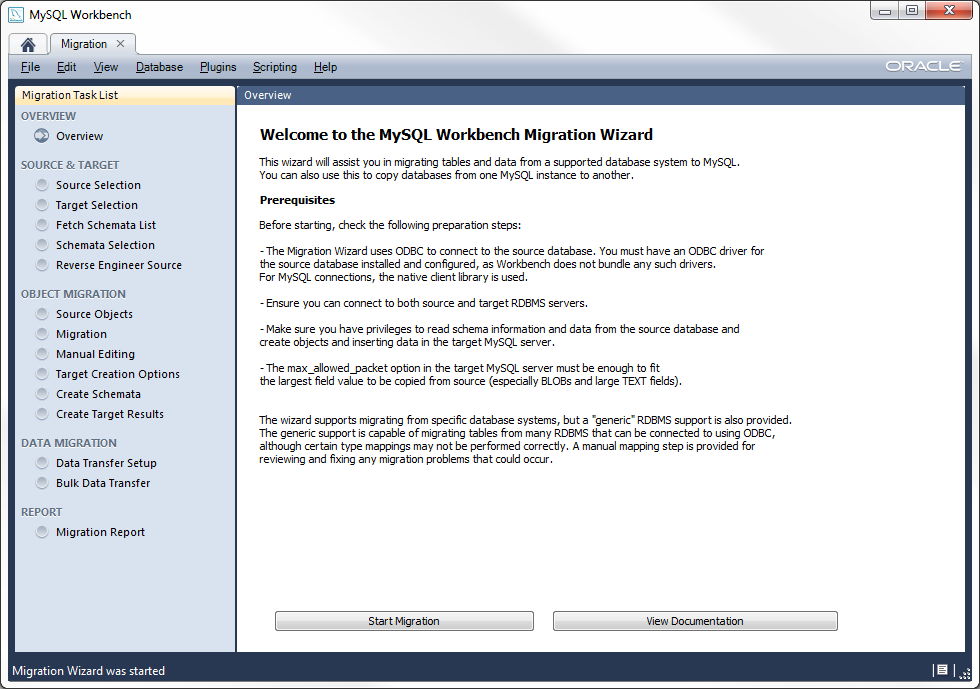Open the View menu
The width and height of the screenshot is (980, 689).
tap(106, 67)
